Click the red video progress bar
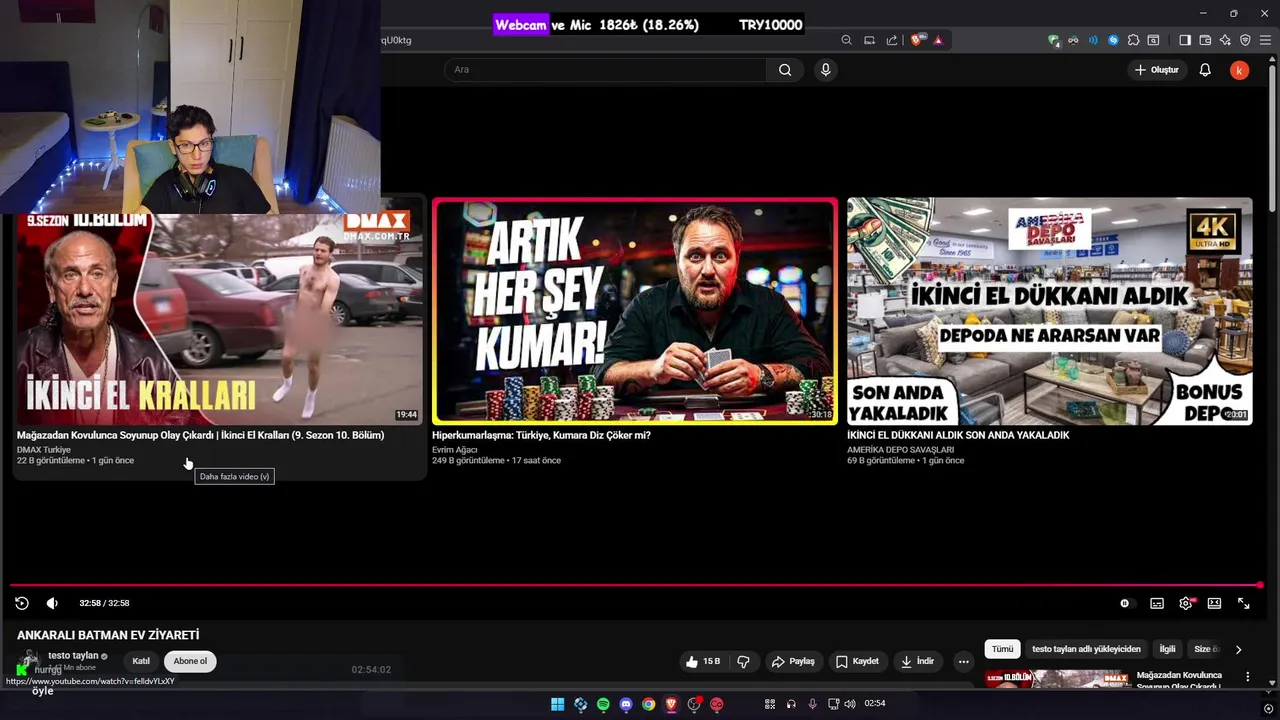Screen dimensions: 1280x720 pos(634,585)
